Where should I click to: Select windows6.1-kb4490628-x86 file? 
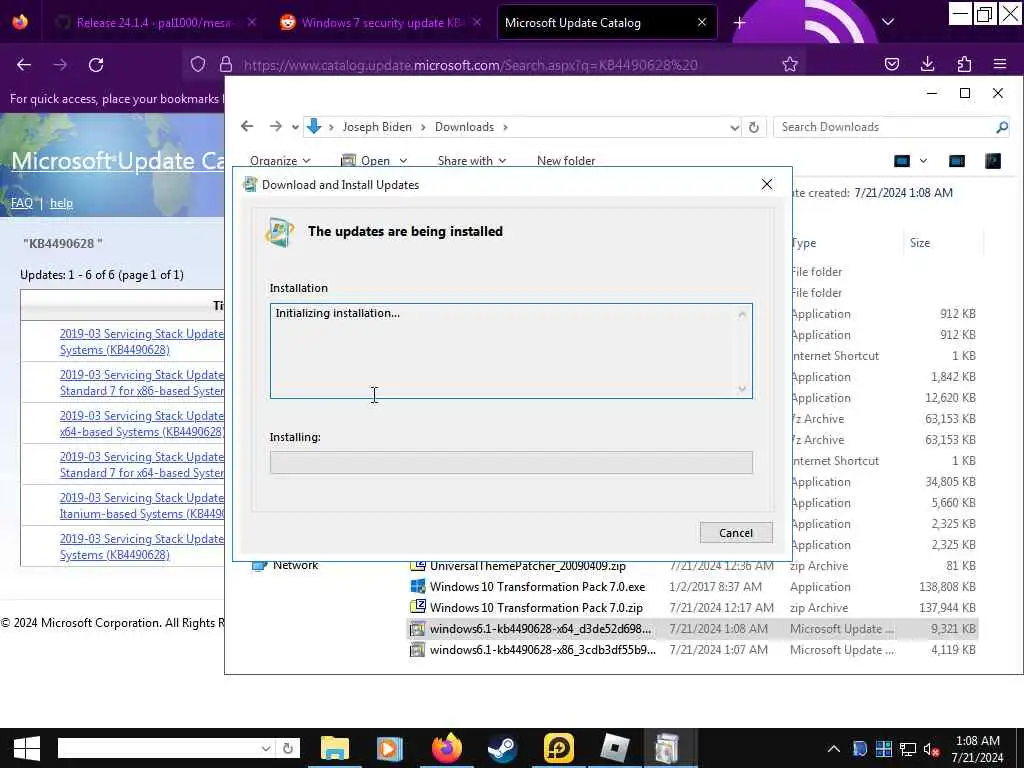pyautogui.click(x=692, y=650)
